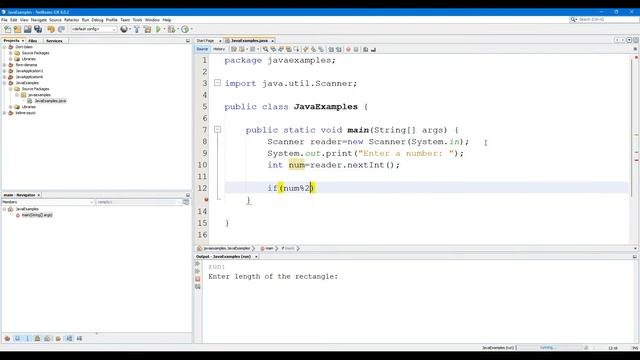Click the javaexamples.JavaExamples breadcrumb
640x360 pixels.
click(x=224, y=248)
